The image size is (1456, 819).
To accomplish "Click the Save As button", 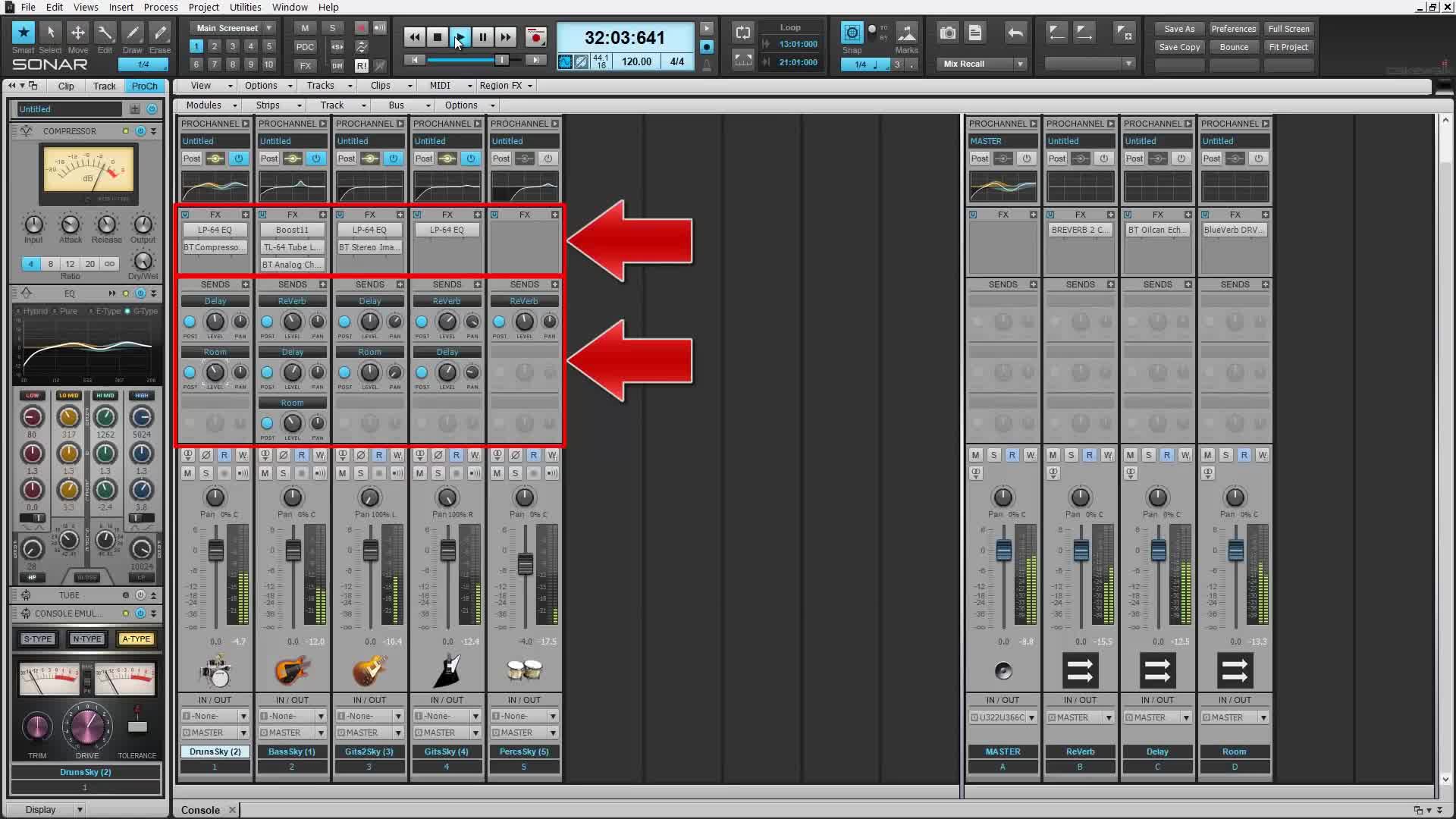I will click(x=1179, y=29).
